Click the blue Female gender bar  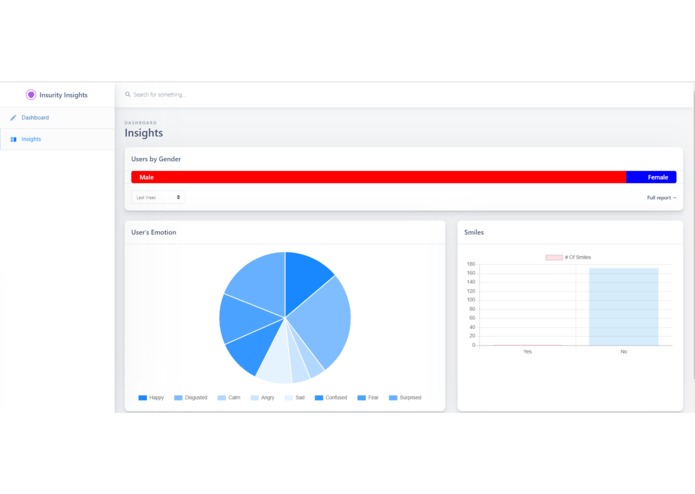[x=651, y=177]
